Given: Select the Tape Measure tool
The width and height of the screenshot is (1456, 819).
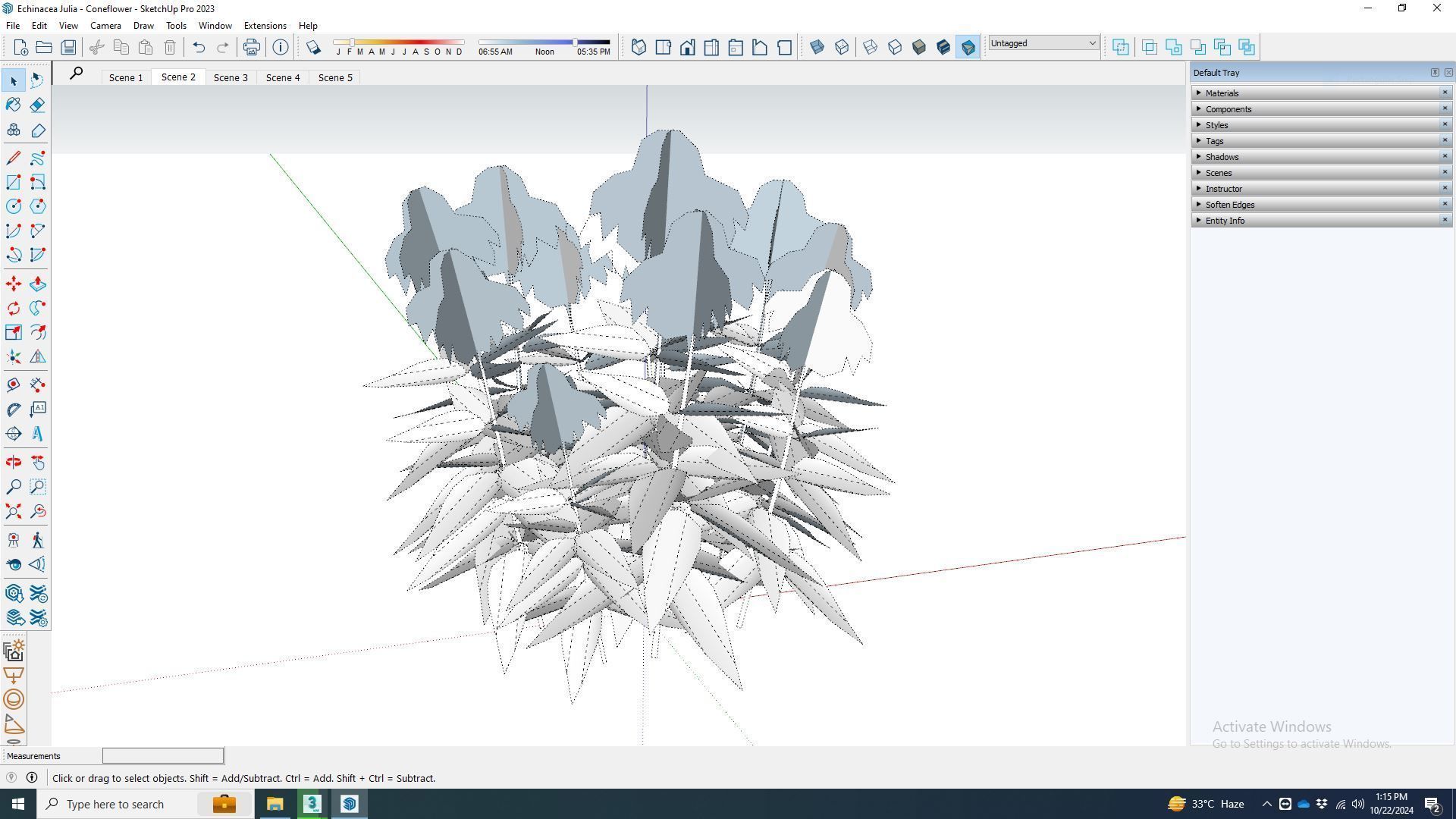Looking at the screenshot, I should click(x=14, y=385).
